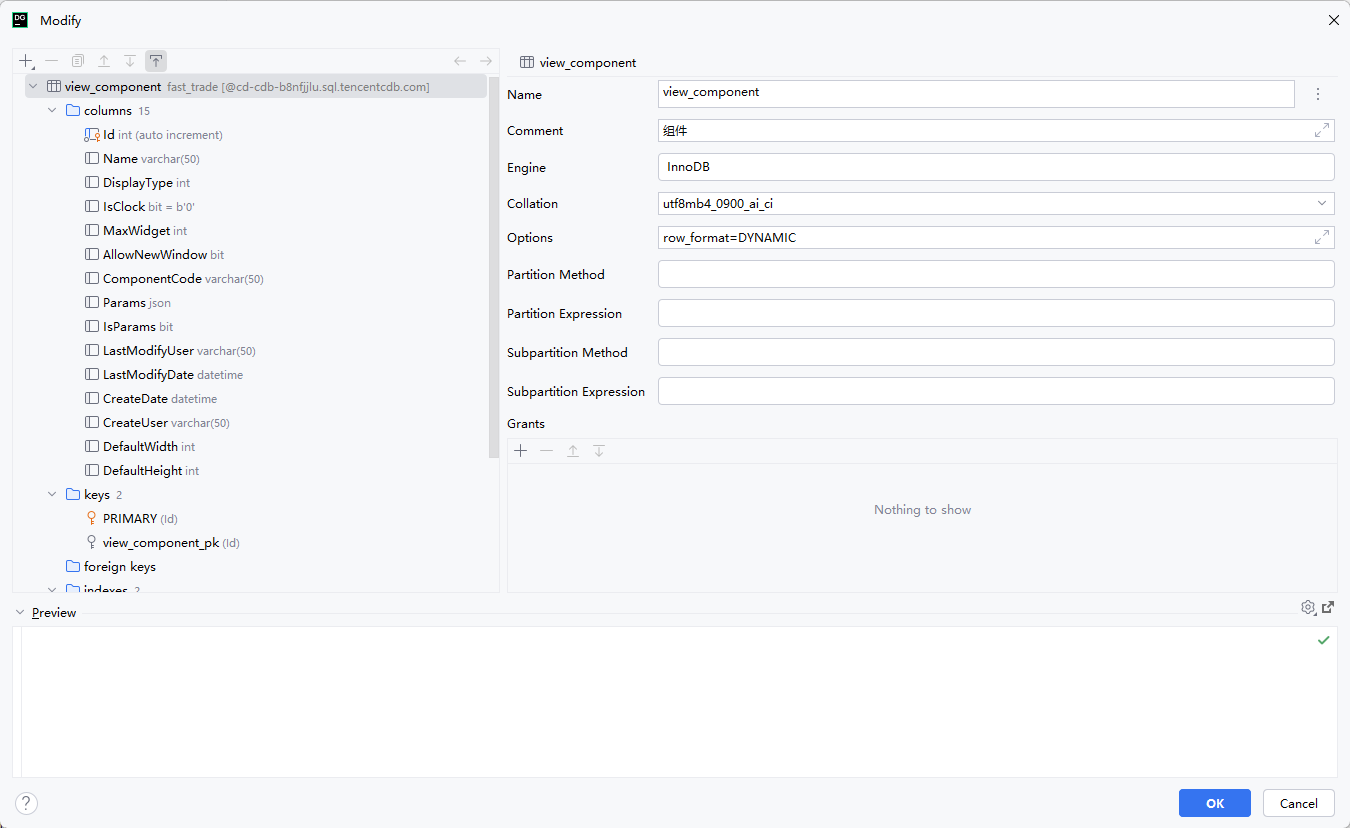Click the Partition Expression field
Image resolution: width=1350 pixels, height=828 pixels.
click(996, 313)
